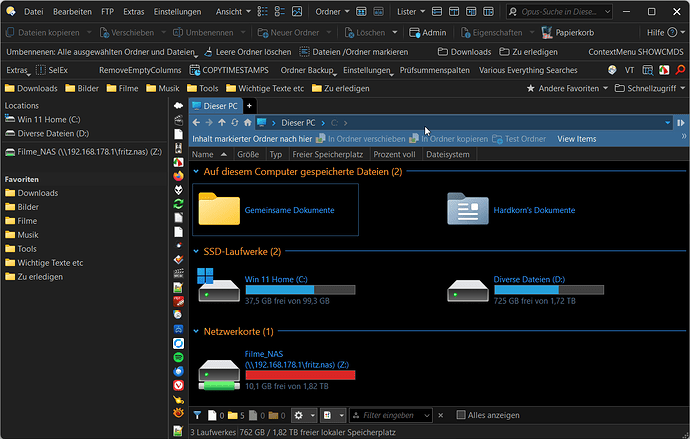Click Musik in the favorites toolbar
Screen dimensions: 690x439
pyautogui.click(x=163, y=88)
